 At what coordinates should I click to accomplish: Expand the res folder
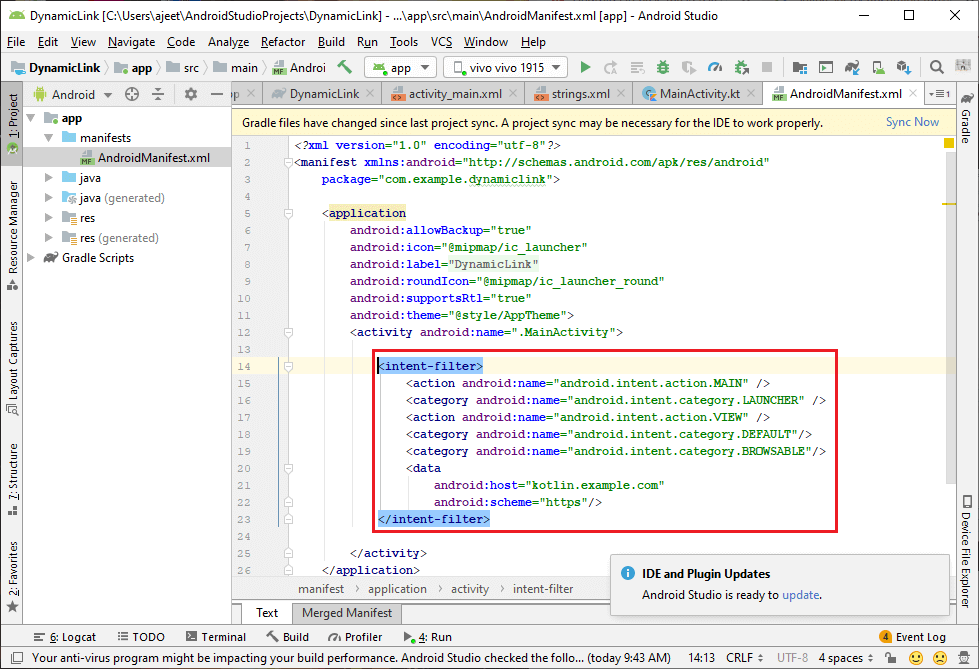coord(49,218)
